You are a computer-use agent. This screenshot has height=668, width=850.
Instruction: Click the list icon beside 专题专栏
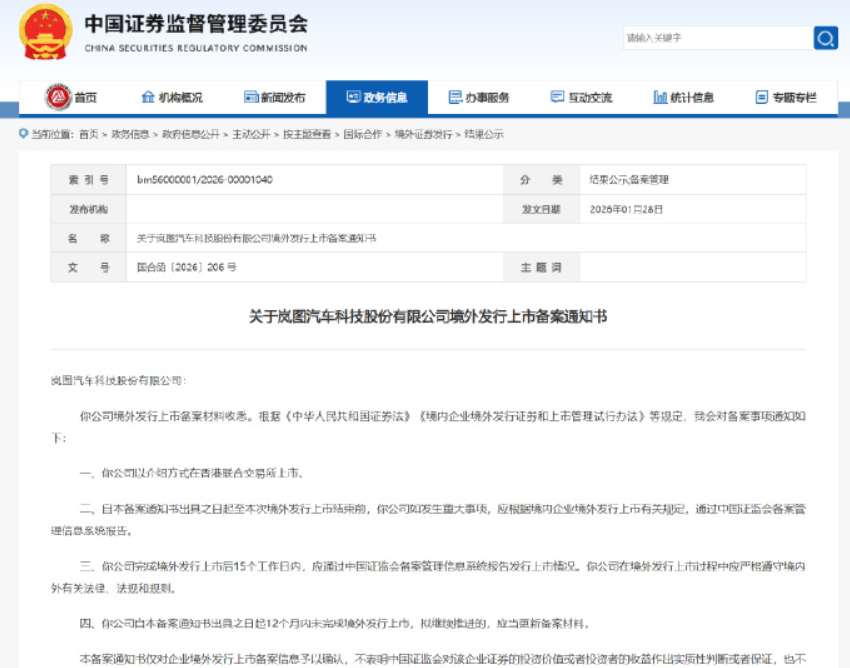coord(762,97)
